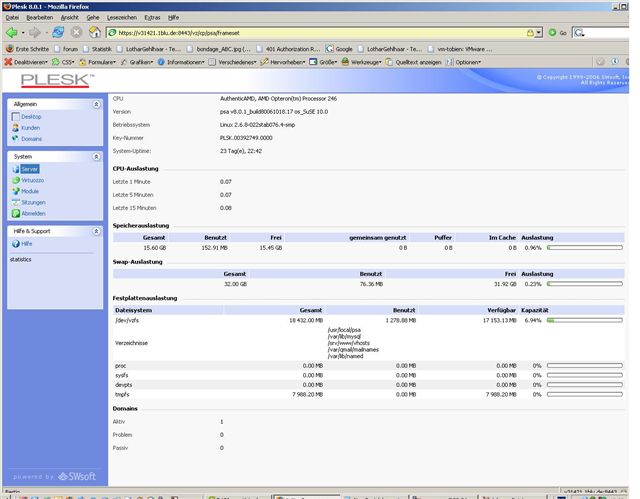This screenshot has width=640, height=499.
Task: Open the Gehe menu
Action: pyautogui.click(x=93, y=18)
